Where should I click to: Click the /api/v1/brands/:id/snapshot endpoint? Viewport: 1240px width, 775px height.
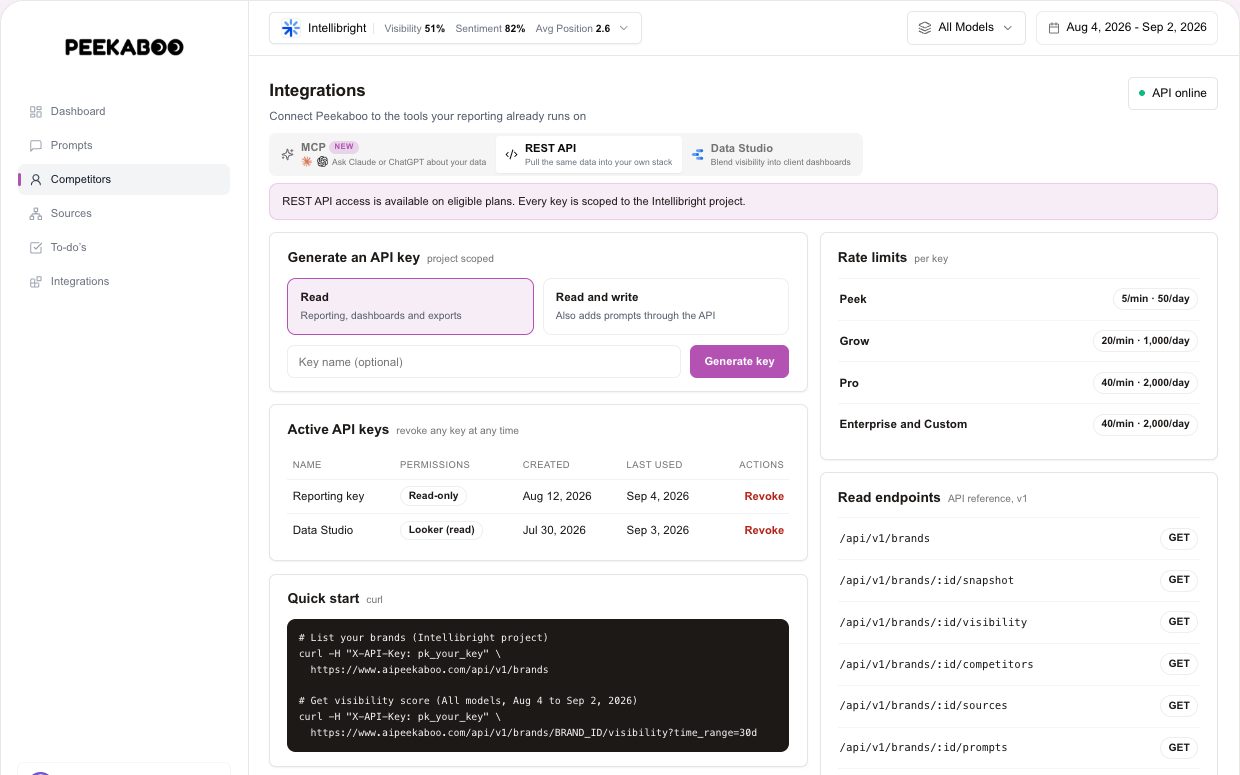927,581
